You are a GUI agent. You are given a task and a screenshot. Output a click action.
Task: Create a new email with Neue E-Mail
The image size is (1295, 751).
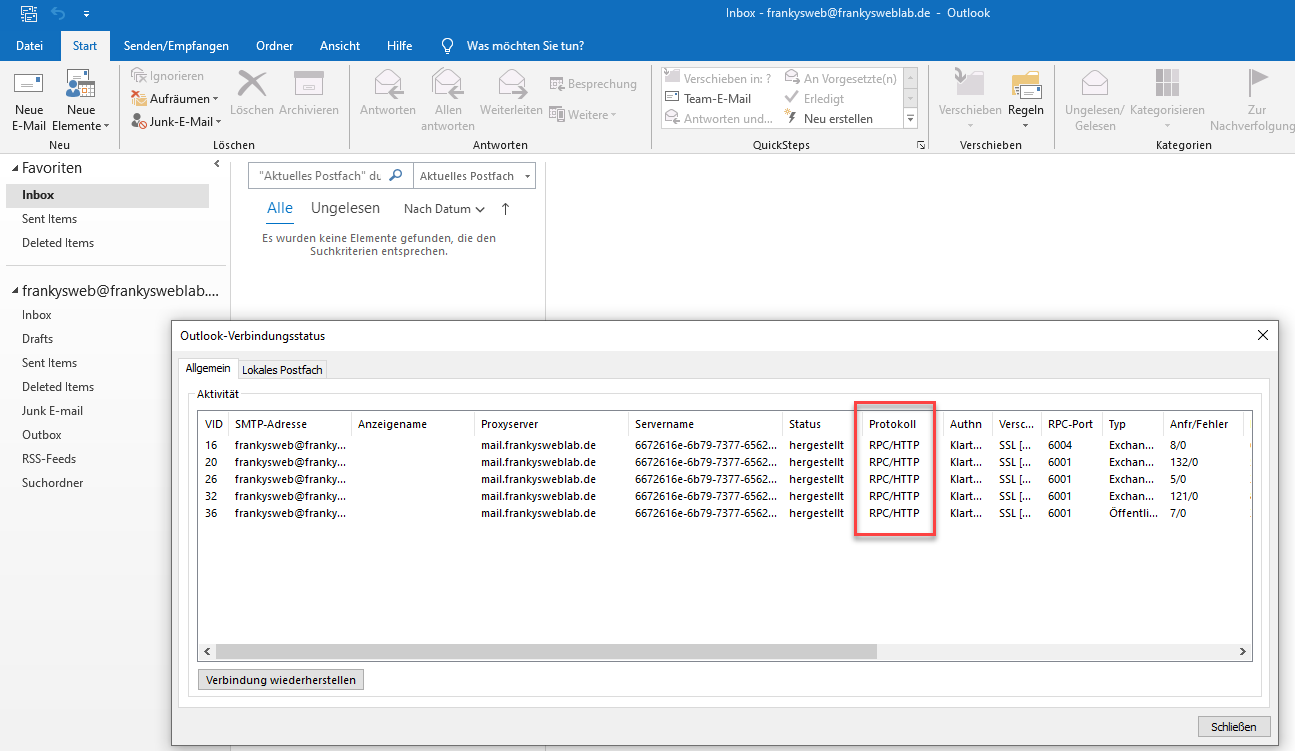[28, 100]
